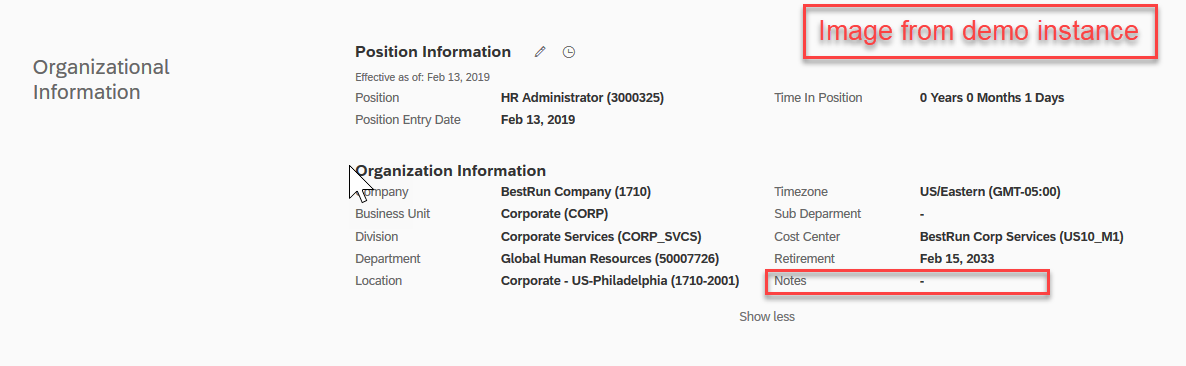
Task: Click the Retirement date Feb 15, 2033
Action: tap(957, 259)
